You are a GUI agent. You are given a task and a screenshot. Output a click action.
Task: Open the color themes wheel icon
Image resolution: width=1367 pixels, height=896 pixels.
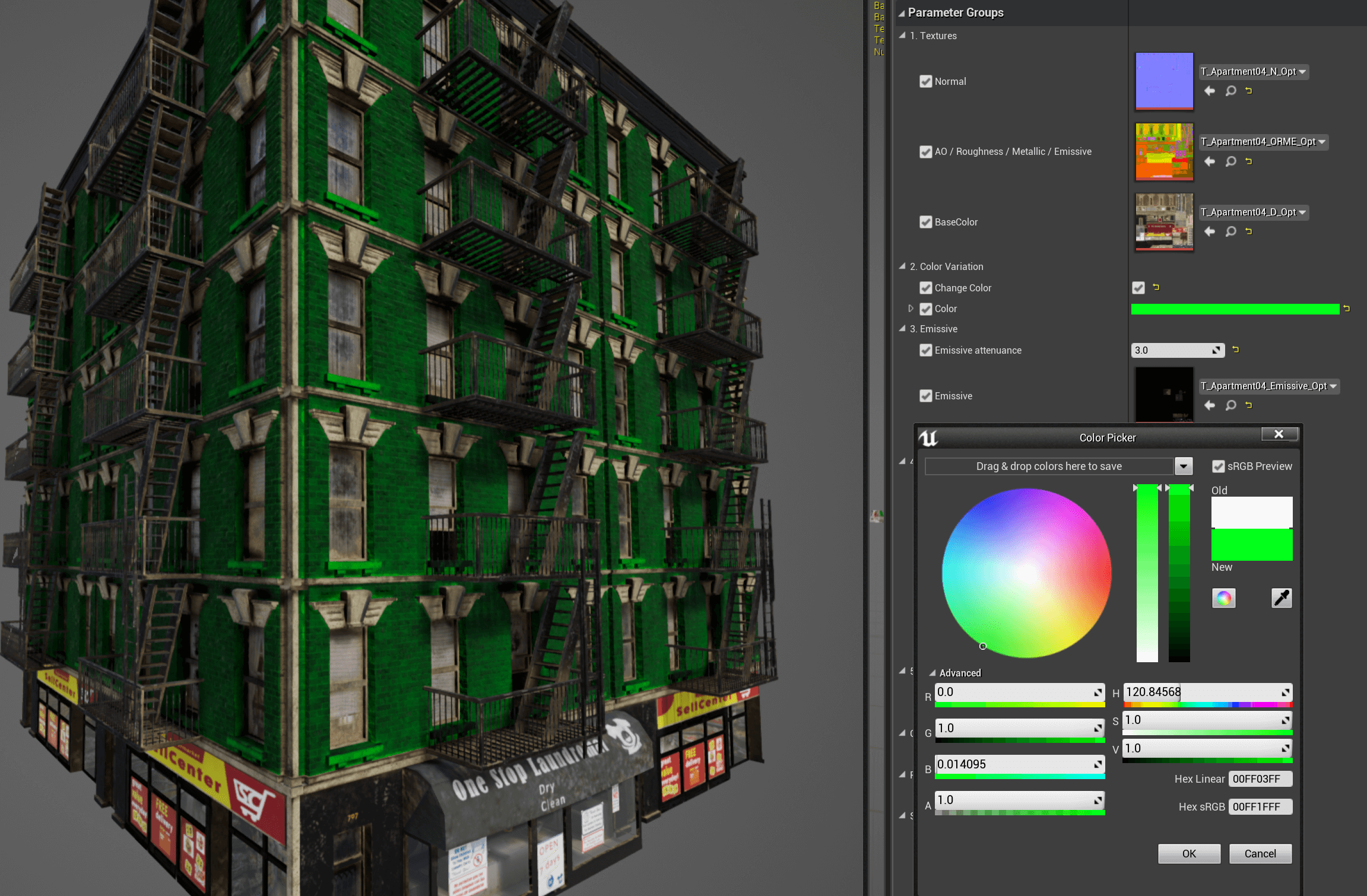click(1224, 598)
